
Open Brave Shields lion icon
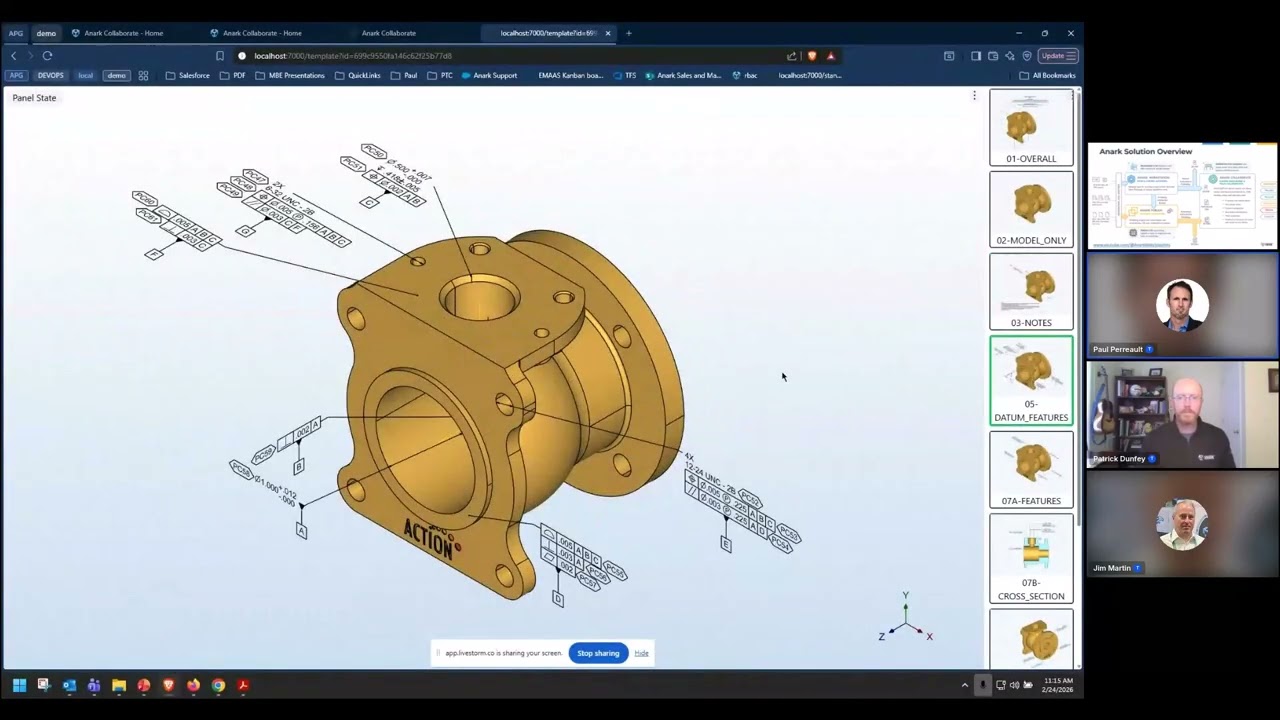pyautogui.click(x=812, y=56)
